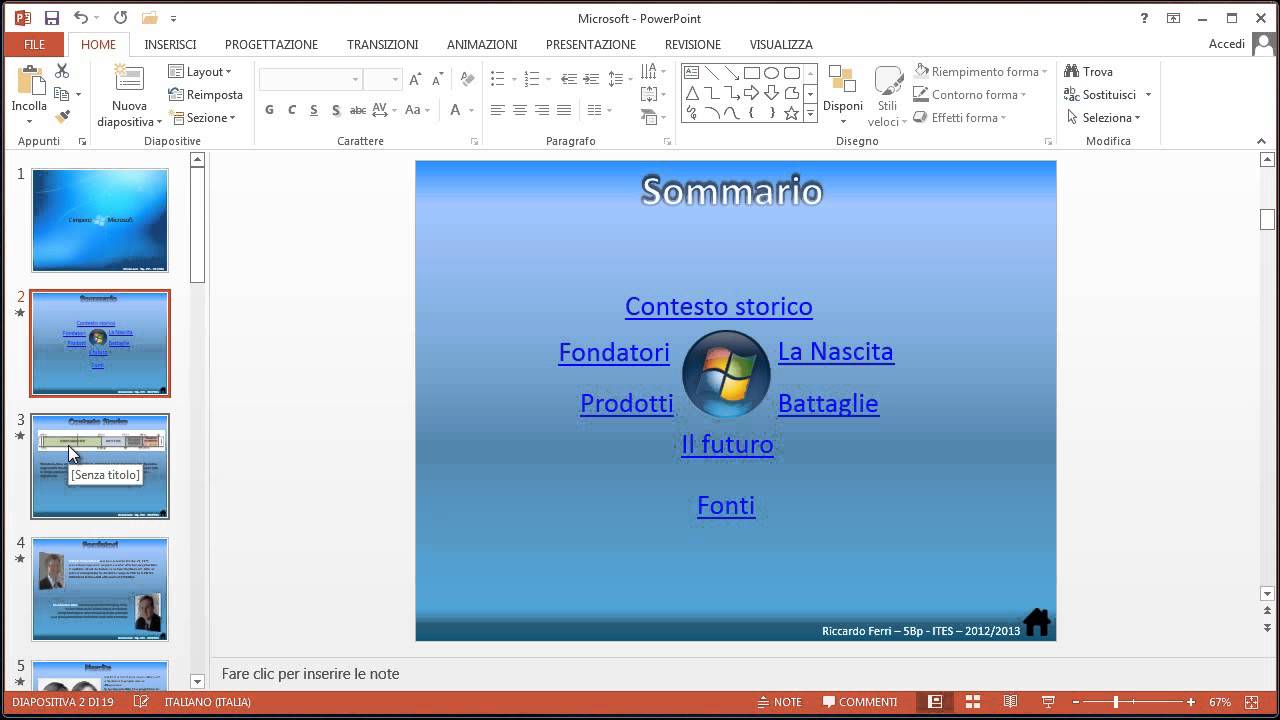Open the text direction dropdown

pyautogui.click(x=653, y=72)
